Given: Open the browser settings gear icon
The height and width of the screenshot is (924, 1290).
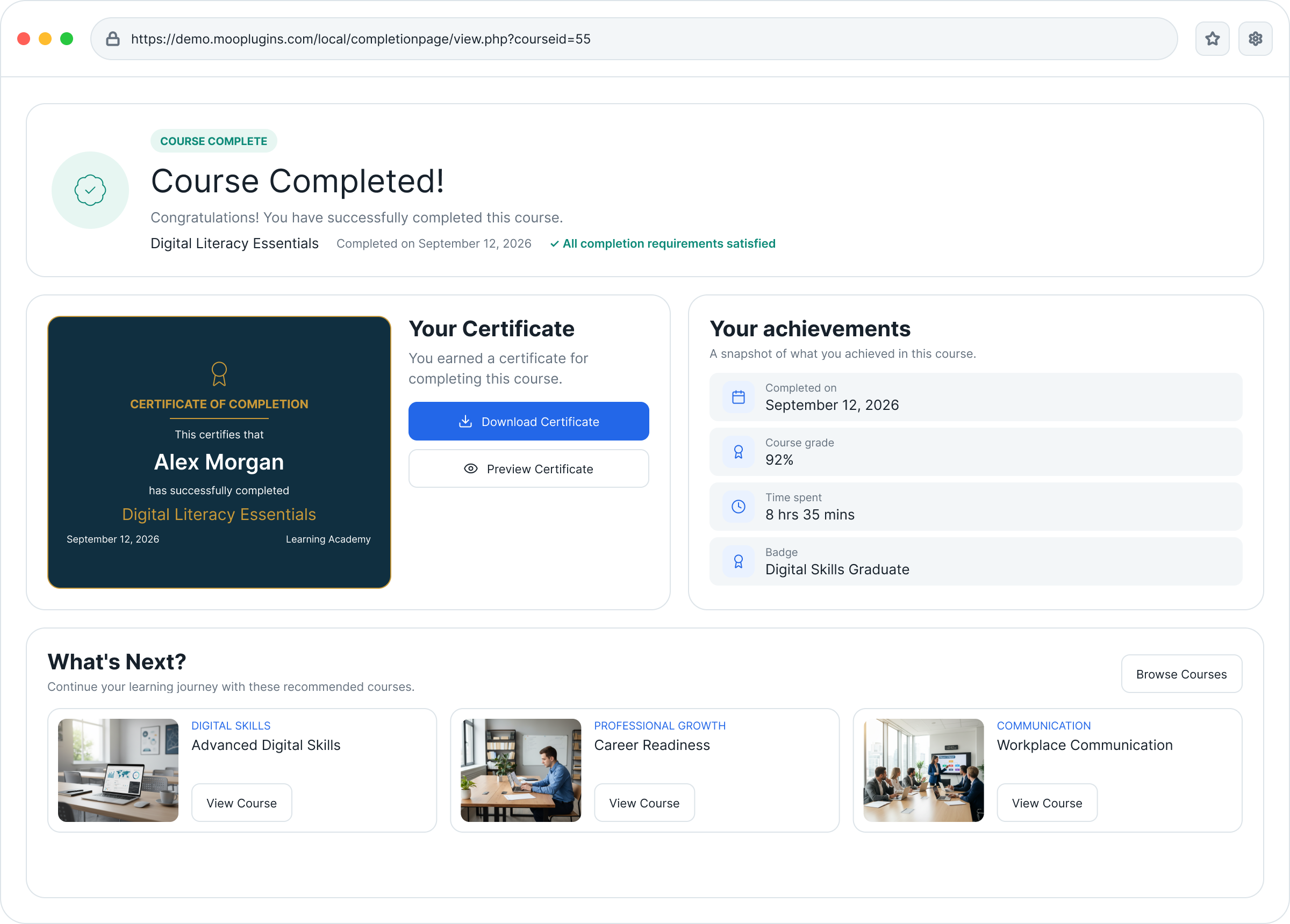Looking at the screenshot, I should (x=1255, y=39).
